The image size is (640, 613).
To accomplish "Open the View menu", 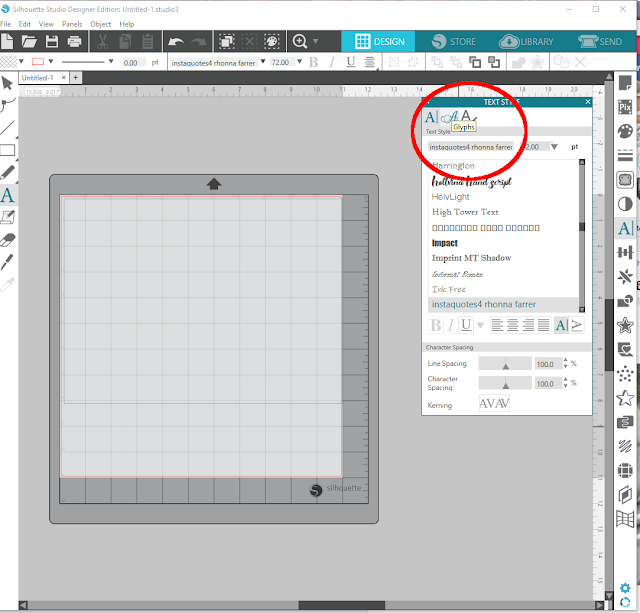I will tap(46, 24).
